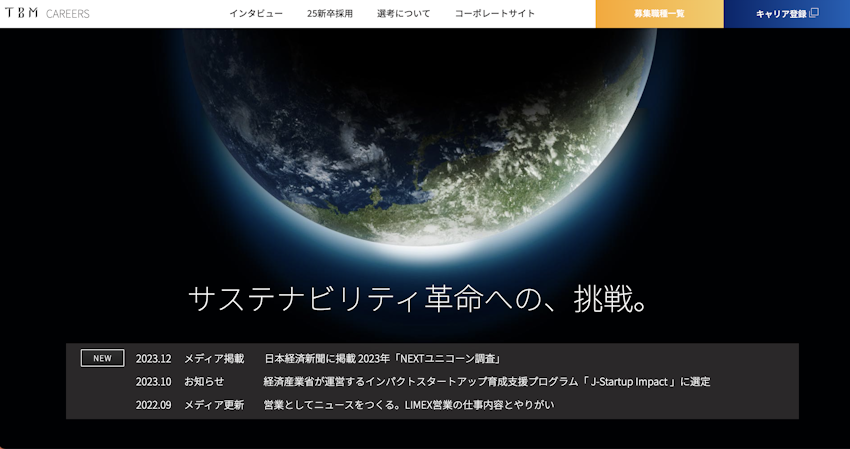Click the external-link icon beside キャリア登録

pyautogui.click(x=814, y=14)
